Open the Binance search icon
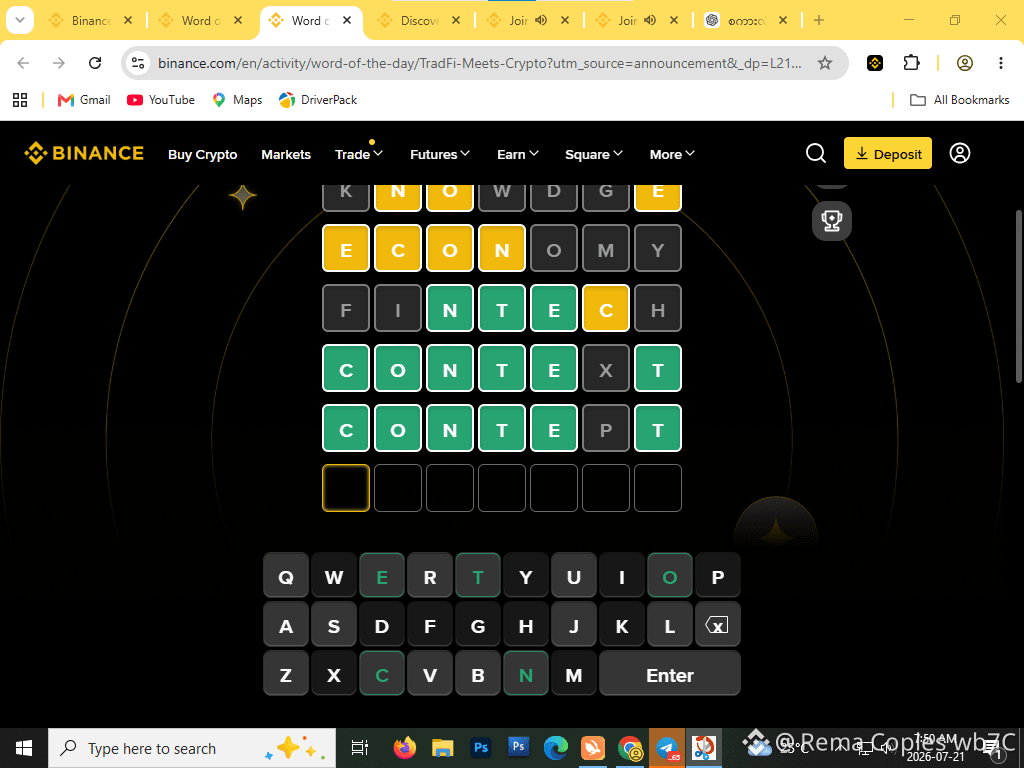The image size is (1024, 768). click(x=816, y=153)
